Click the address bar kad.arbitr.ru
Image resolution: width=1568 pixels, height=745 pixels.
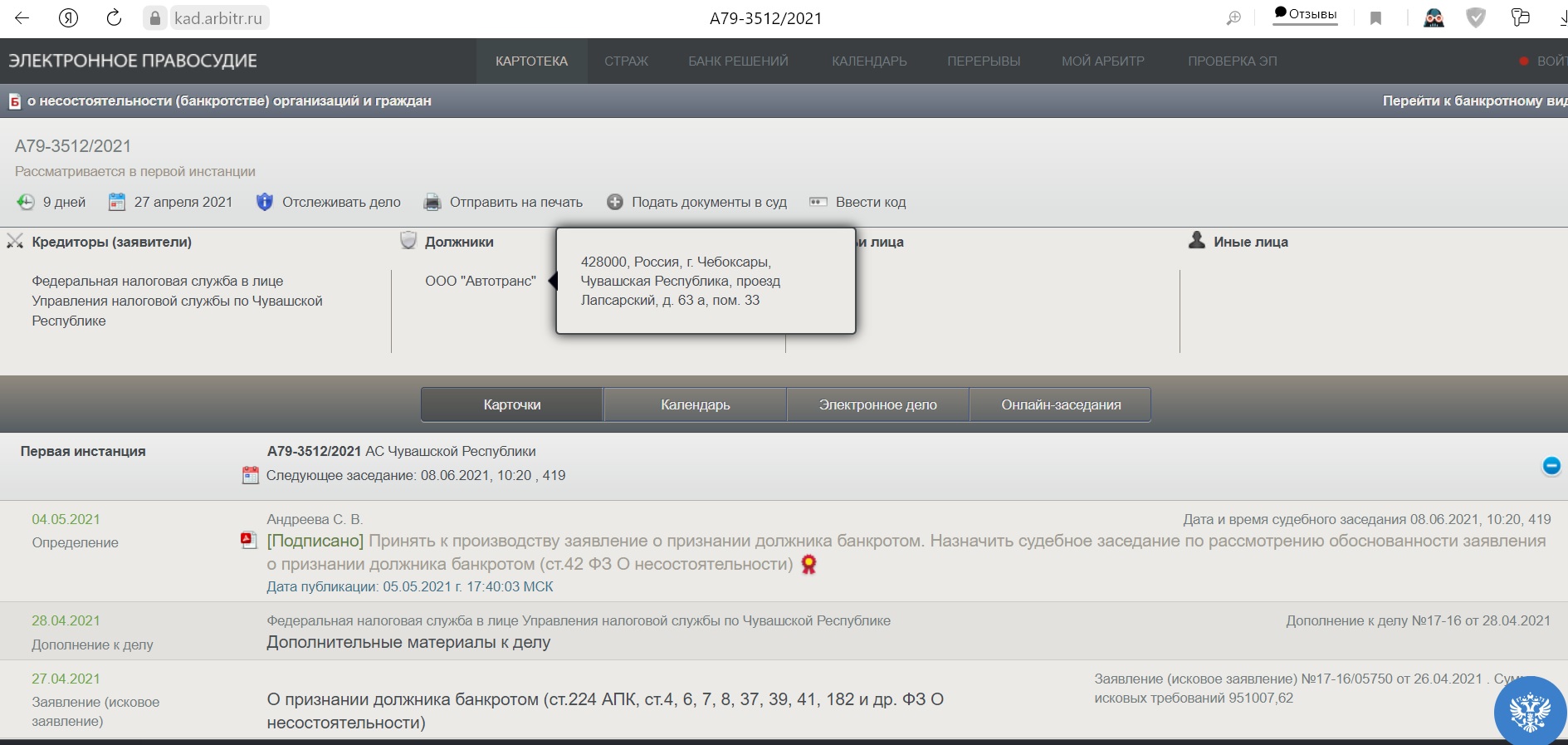[218, 18]
